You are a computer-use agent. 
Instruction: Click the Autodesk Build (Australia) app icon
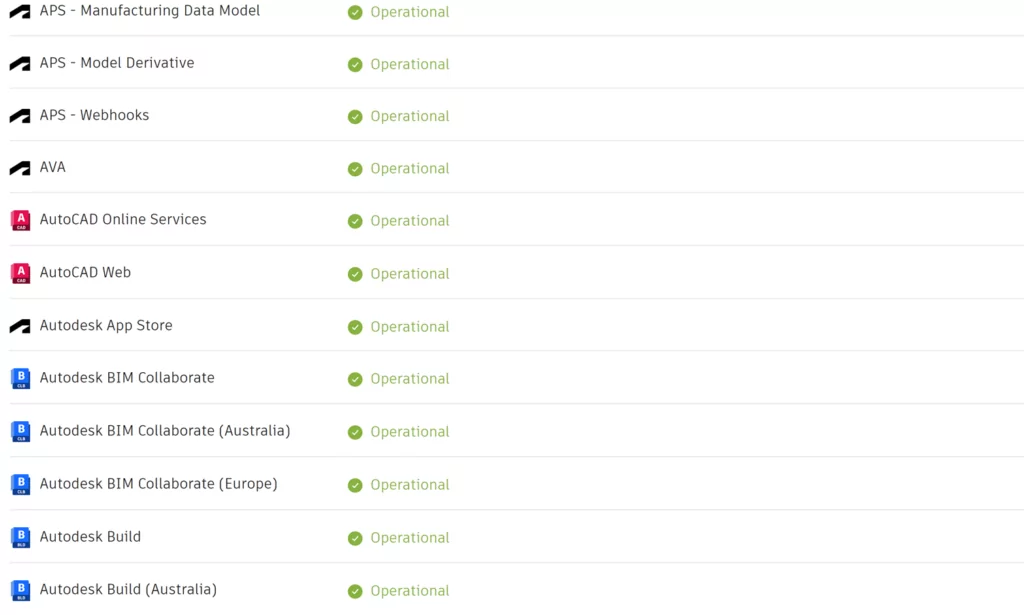20,590
